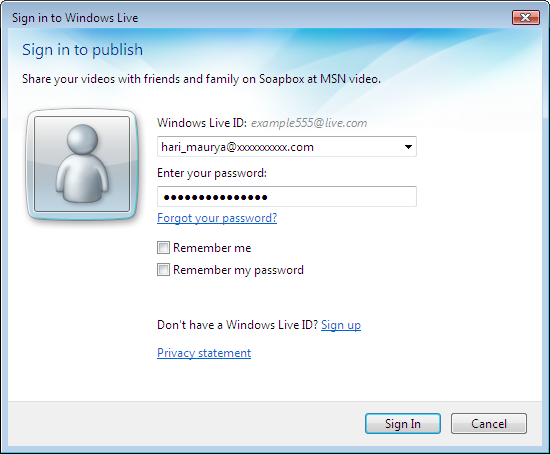
Task: Click the Cancel button
Action: coord(489,423)
